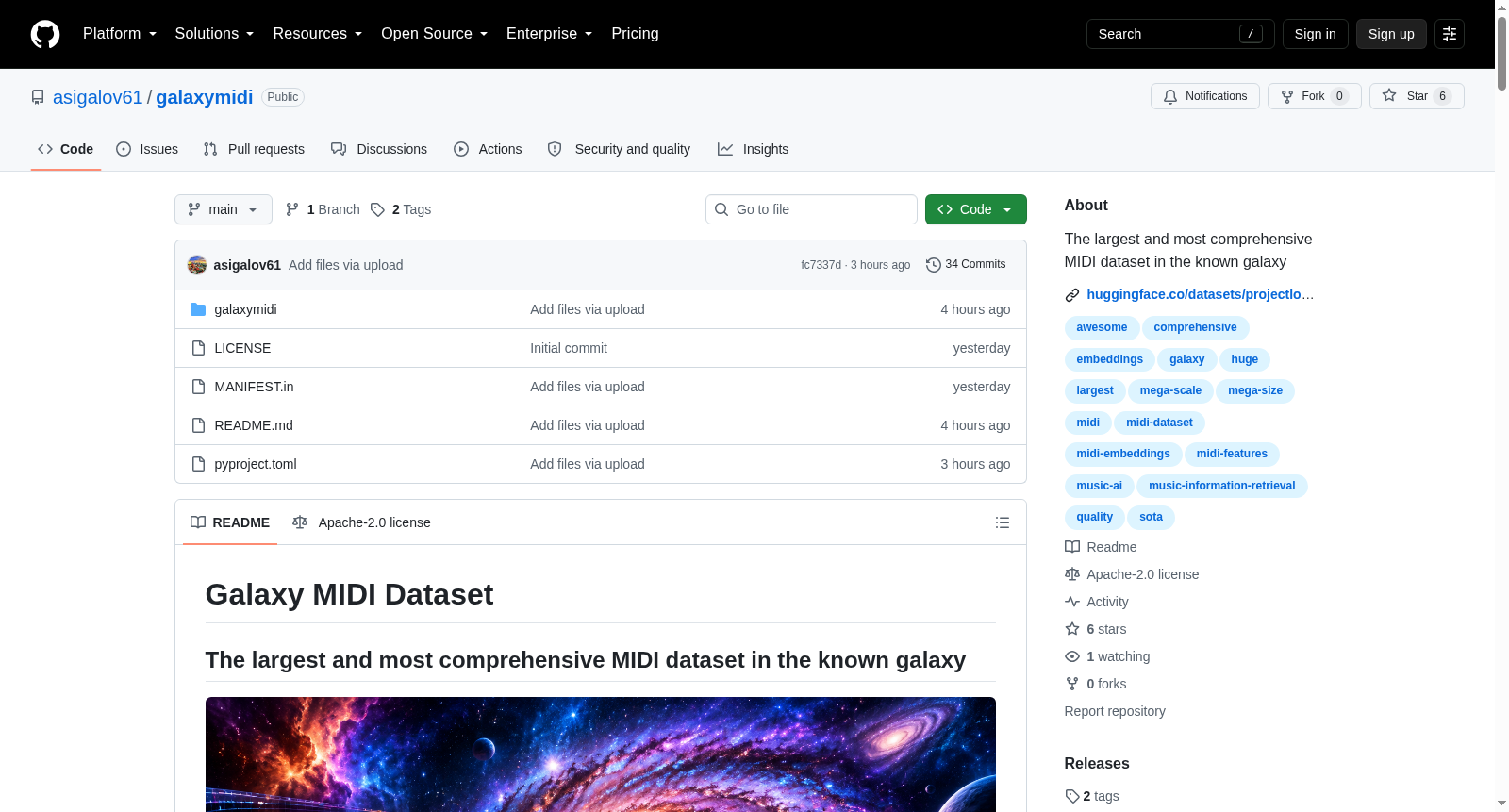This screenshot has height=812, width=1509.
Task: Click the Go to file search field
Action: point(811,209)
